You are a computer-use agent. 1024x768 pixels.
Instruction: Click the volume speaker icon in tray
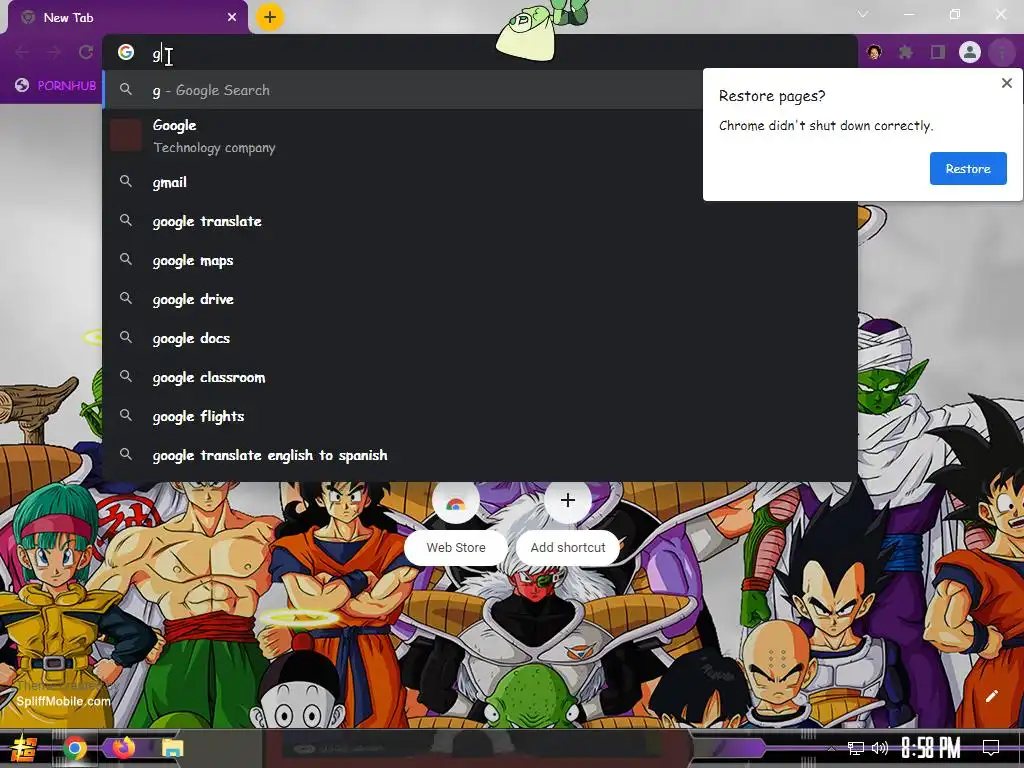880,748
